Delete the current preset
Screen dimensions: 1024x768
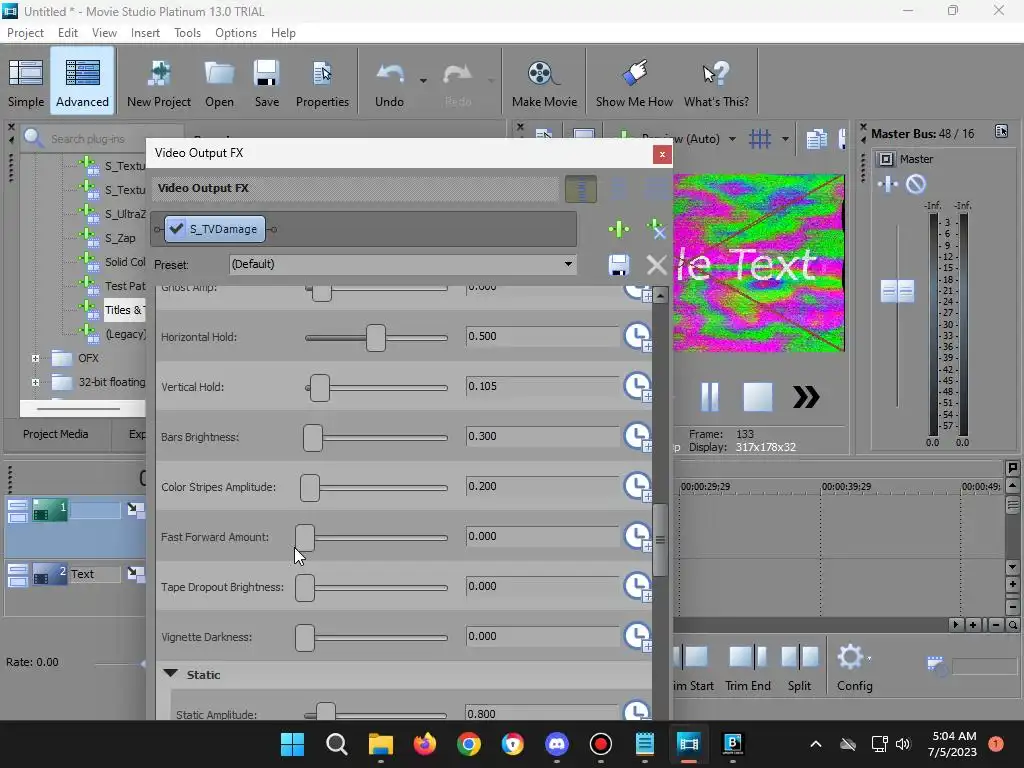tap(656, 265)
